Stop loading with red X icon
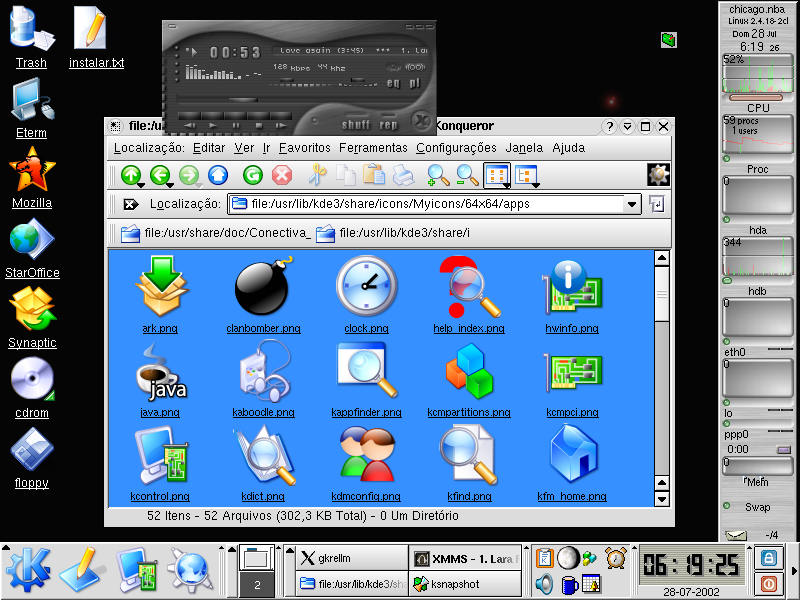This screenshot has height=600, width=800. click(x=282, y=175)
